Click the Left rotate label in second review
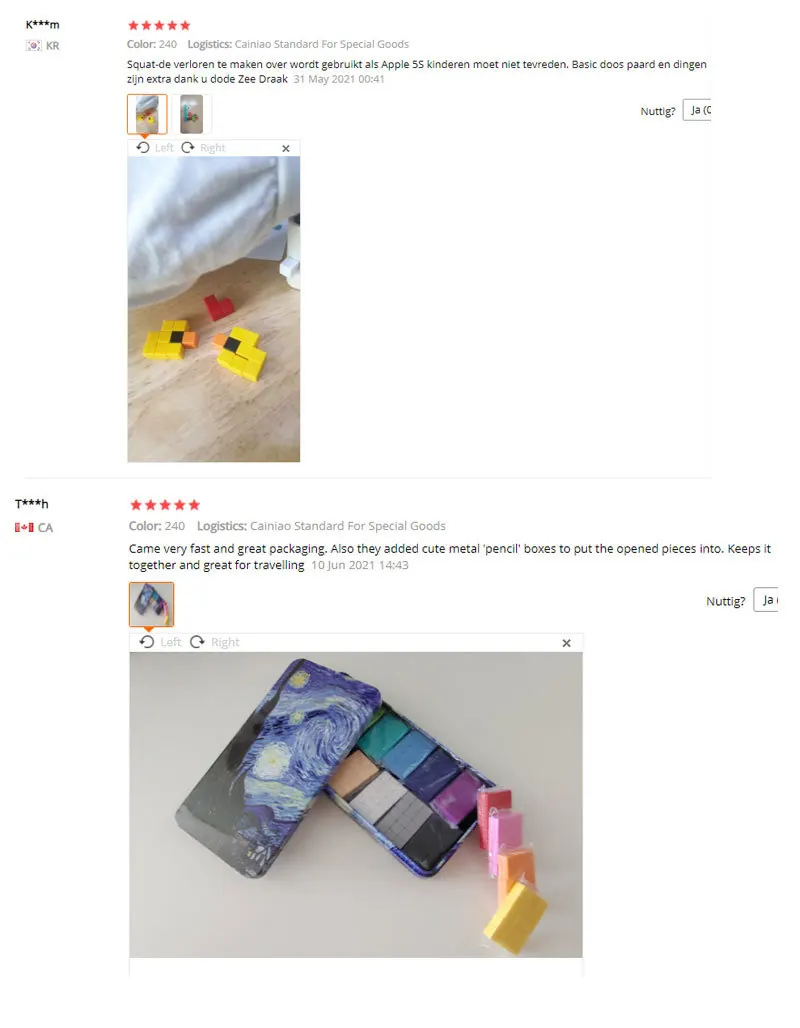Viewport: 800px width, 1028px height. 170,642
